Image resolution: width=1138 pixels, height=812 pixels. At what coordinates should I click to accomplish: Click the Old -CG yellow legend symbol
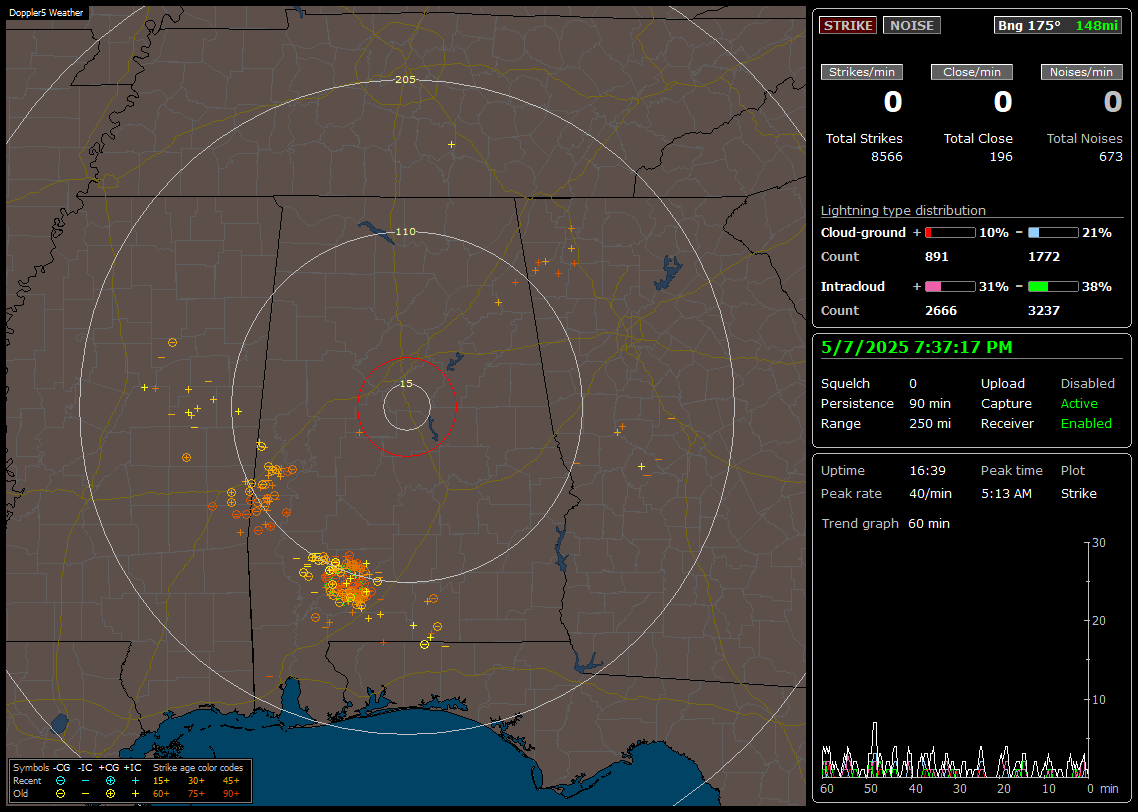point(60,794)
